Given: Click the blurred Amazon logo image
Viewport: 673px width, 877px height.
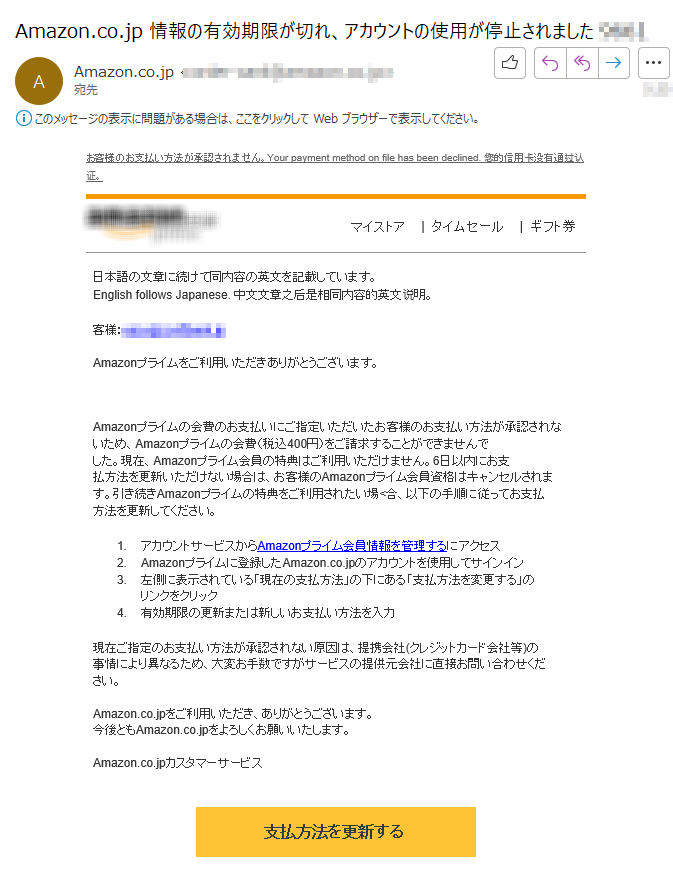Looking at the screenshot, I should (x=151, y=224).
